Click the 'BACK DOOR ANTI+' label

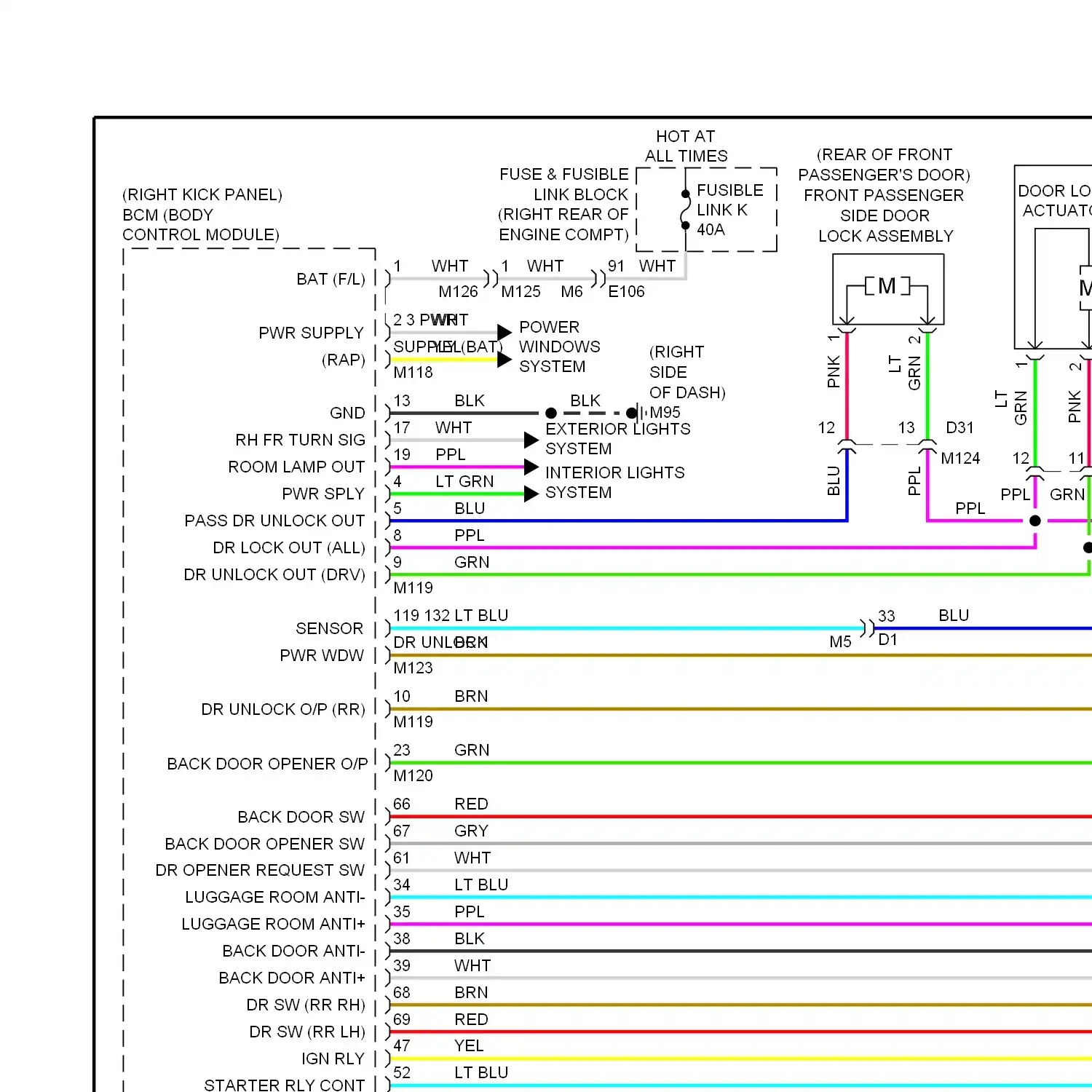pyautogui.click(x=292, y=978)
